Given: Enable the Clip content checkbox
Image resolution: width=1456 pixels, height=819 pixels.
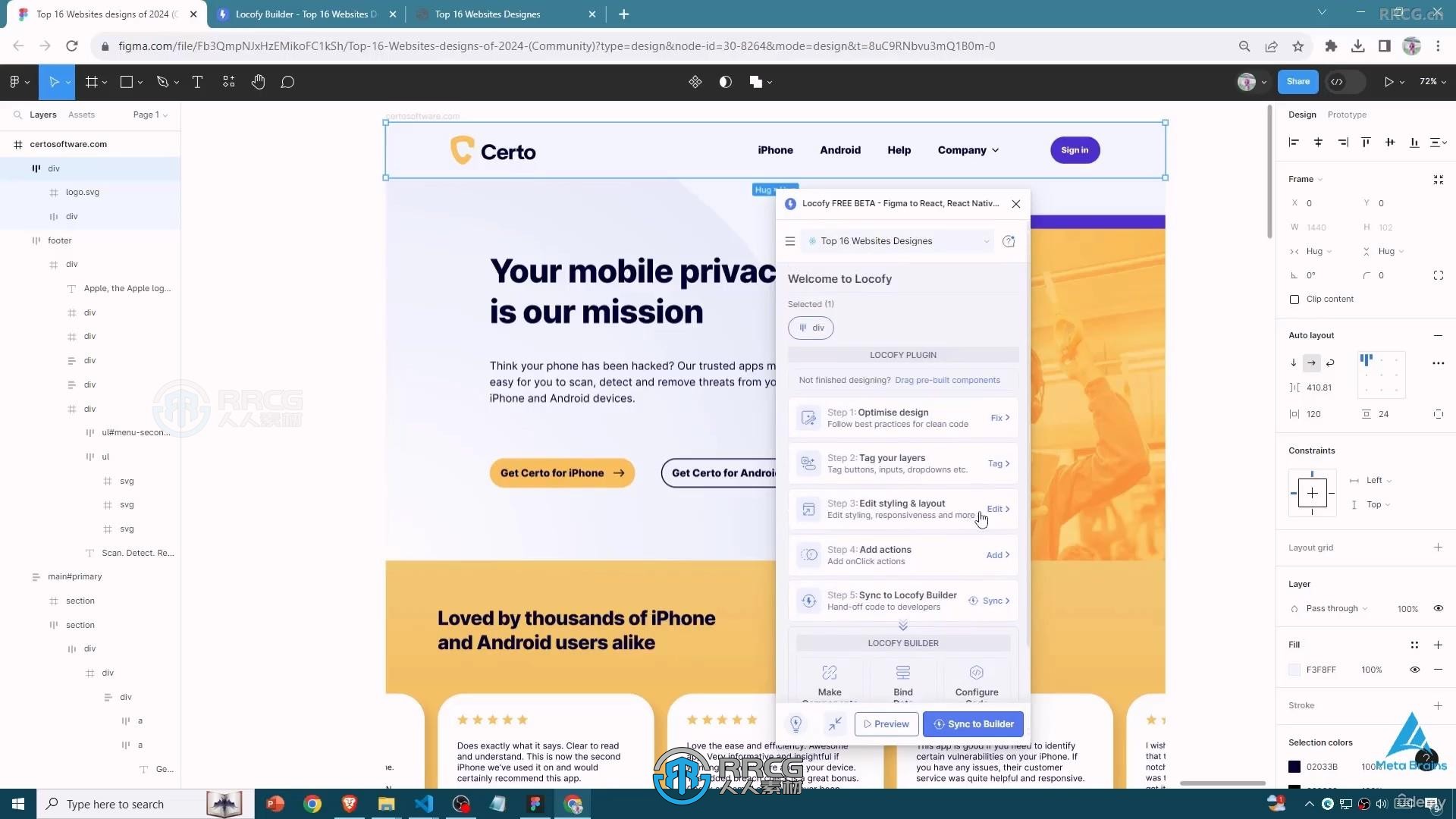Looking at the screenshot, I should tap(1294, 300).
